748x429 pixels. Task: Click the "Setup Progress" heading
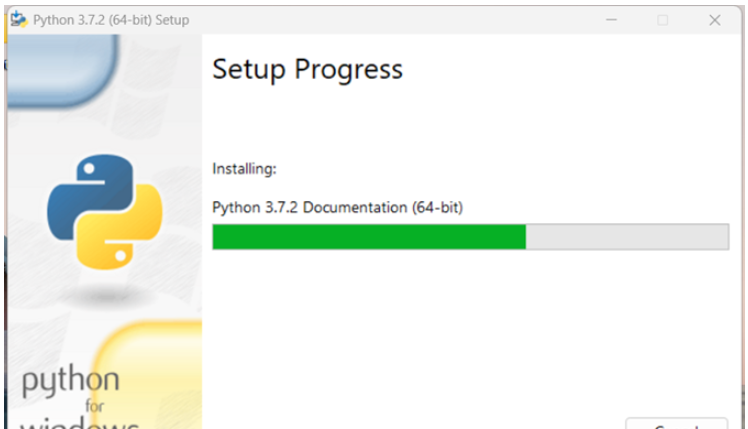307,69
